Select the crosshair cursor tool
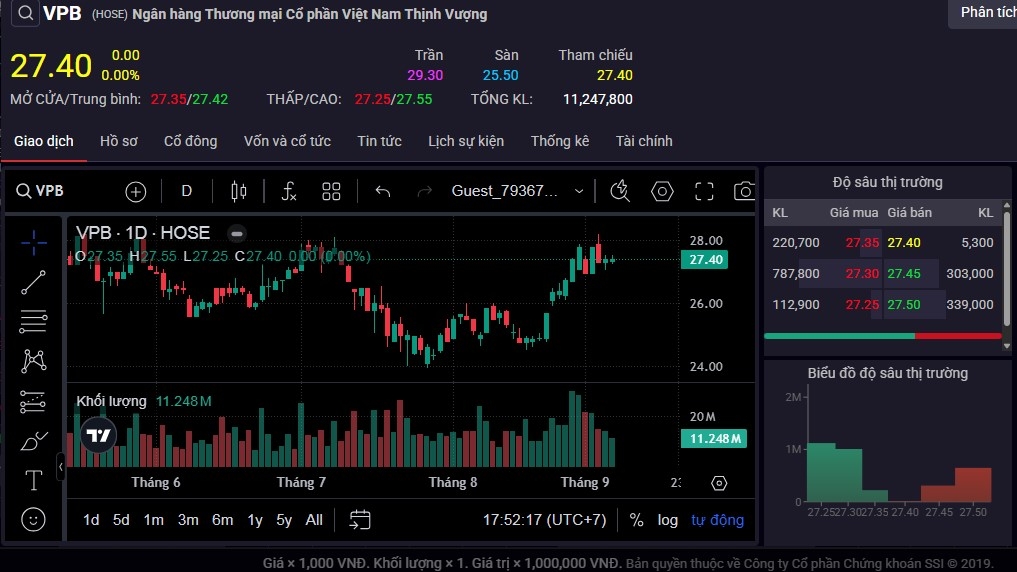This screenshot has width=1017, height=572. [x=34, y=243]
